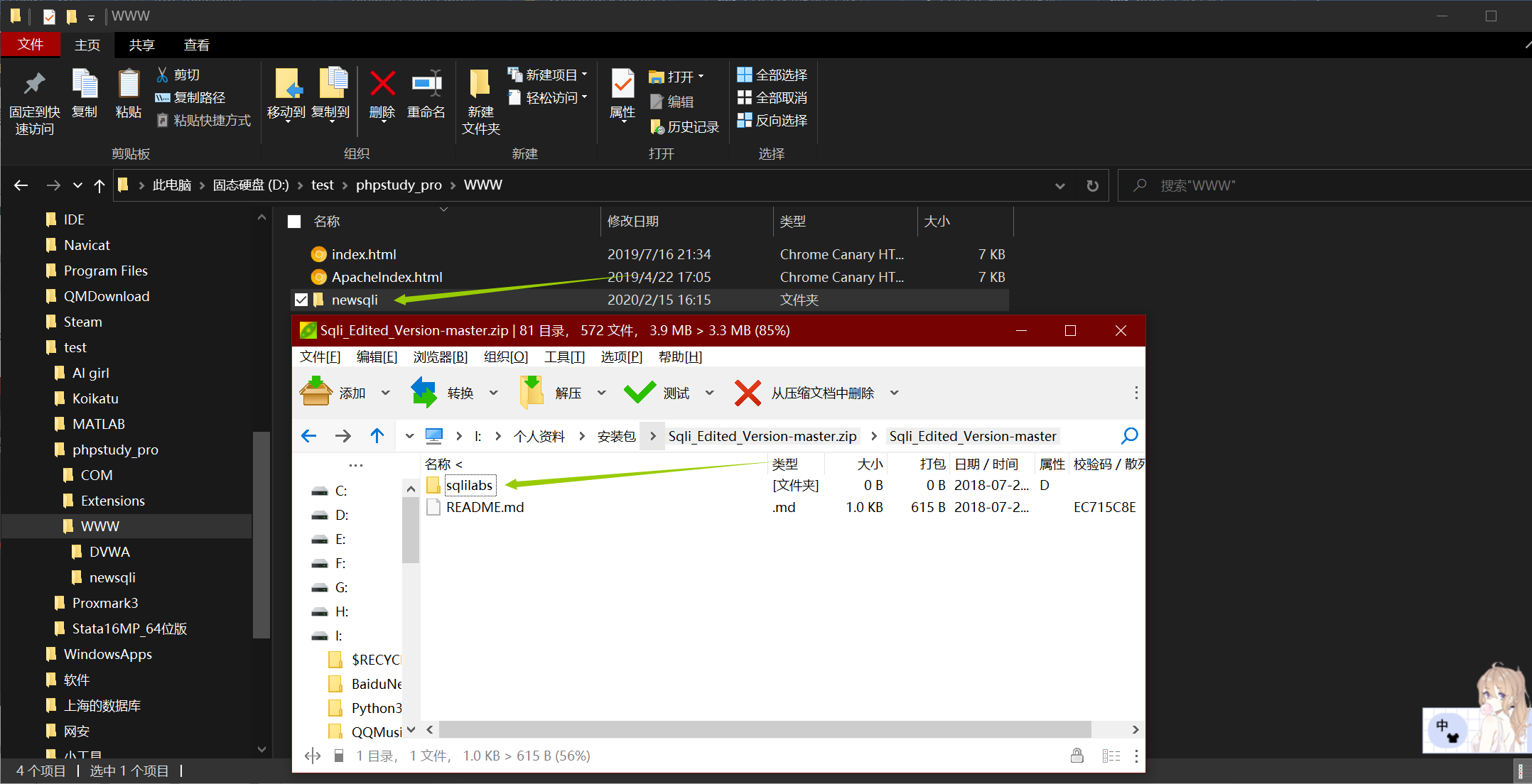1532x784 pixels.
Task: Click phpstudy_pro in the breadcrumb path
Action: 398,185
